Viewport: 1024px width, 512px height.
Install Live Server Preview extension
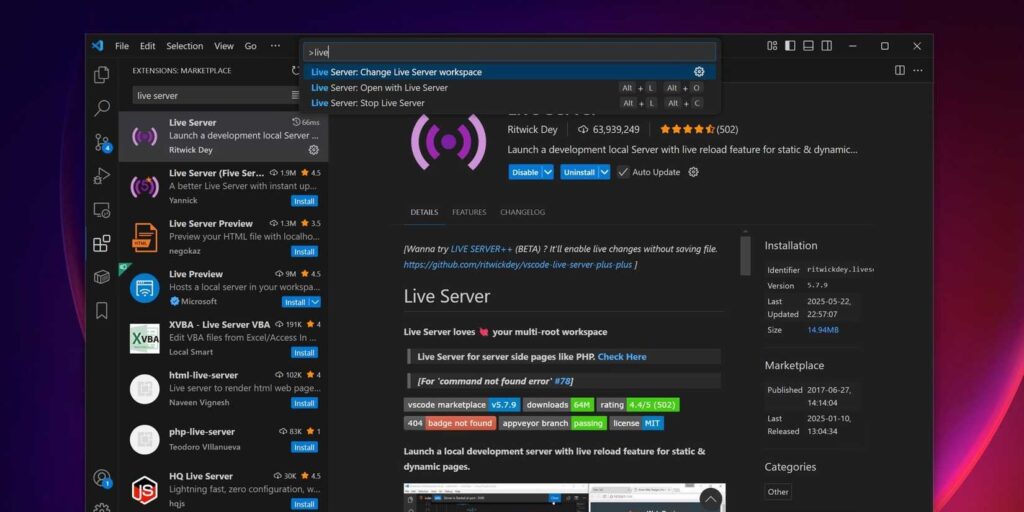[304, 251]
